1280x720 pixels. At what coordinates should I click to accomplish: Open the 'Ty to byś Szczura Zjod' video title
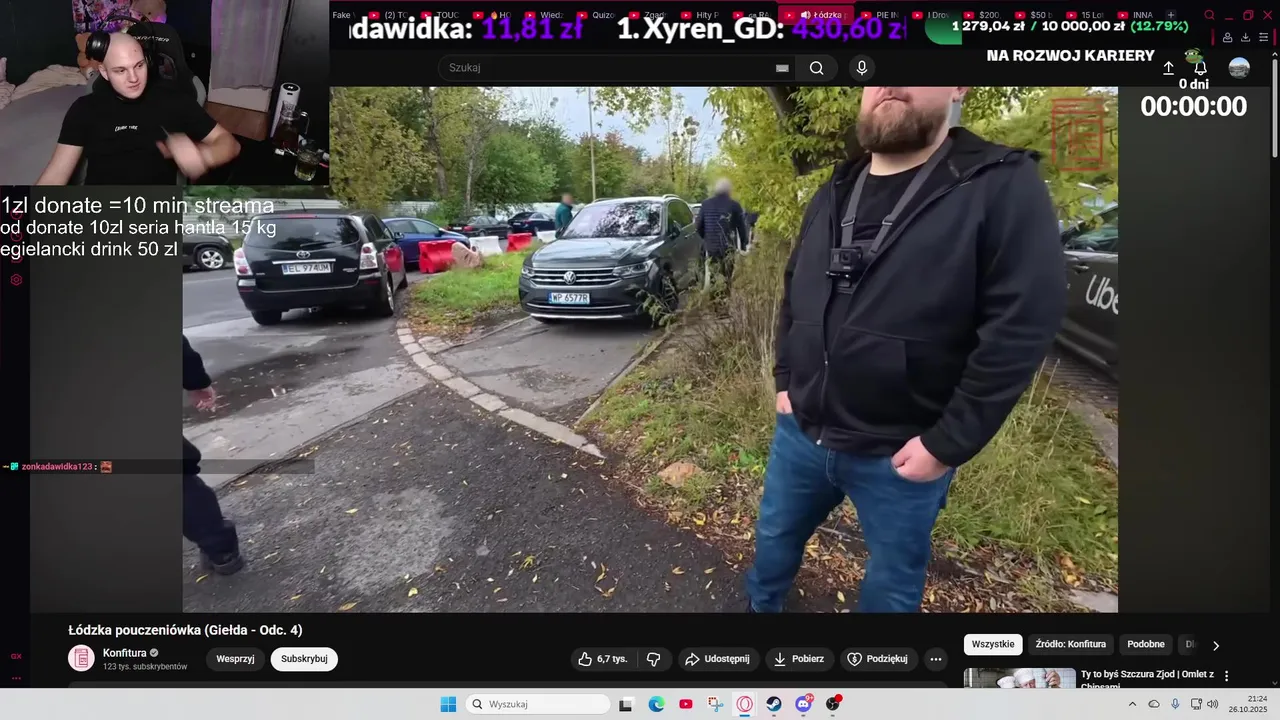1147,680
